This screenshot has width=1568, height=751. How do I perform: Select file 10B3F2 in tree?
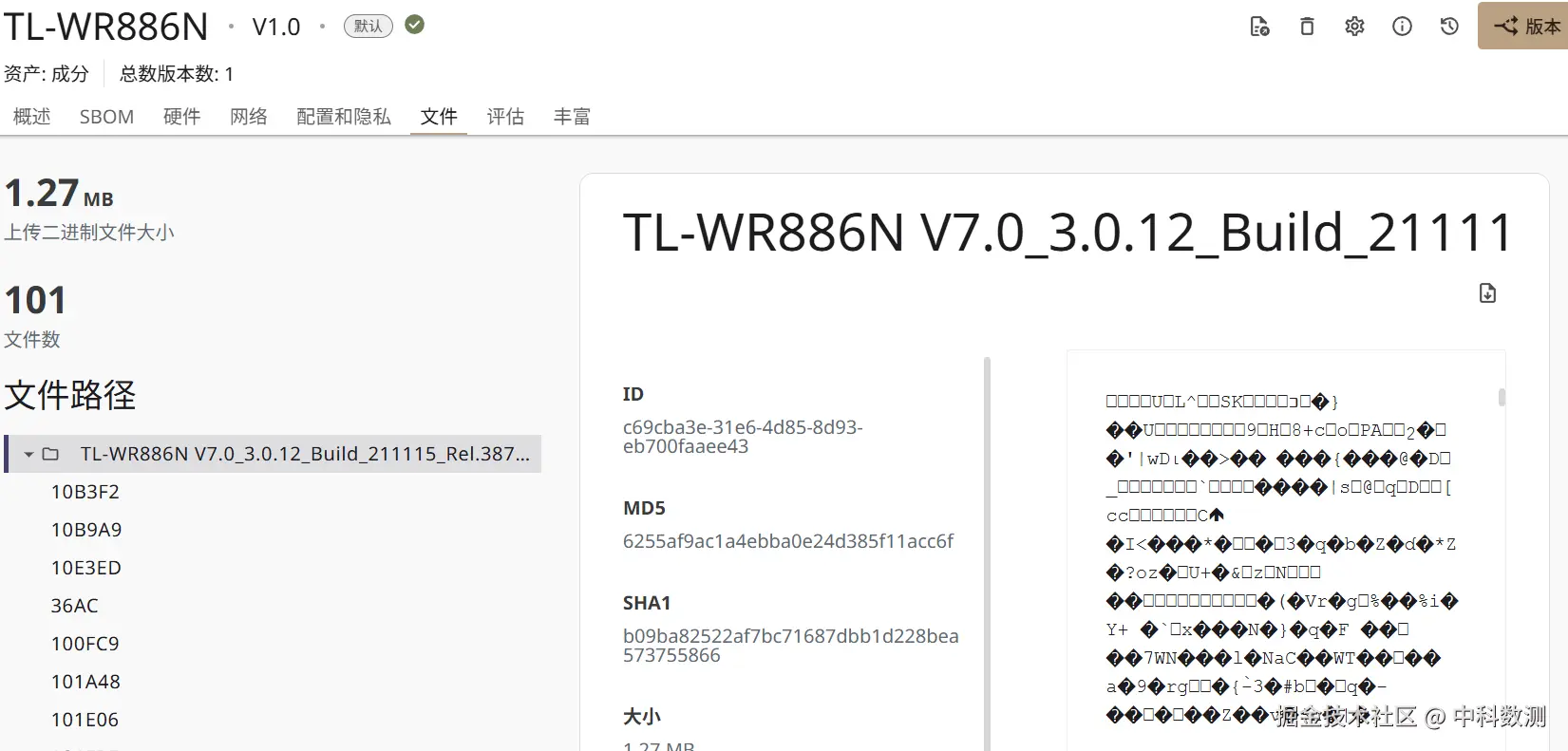pos(85,492)
